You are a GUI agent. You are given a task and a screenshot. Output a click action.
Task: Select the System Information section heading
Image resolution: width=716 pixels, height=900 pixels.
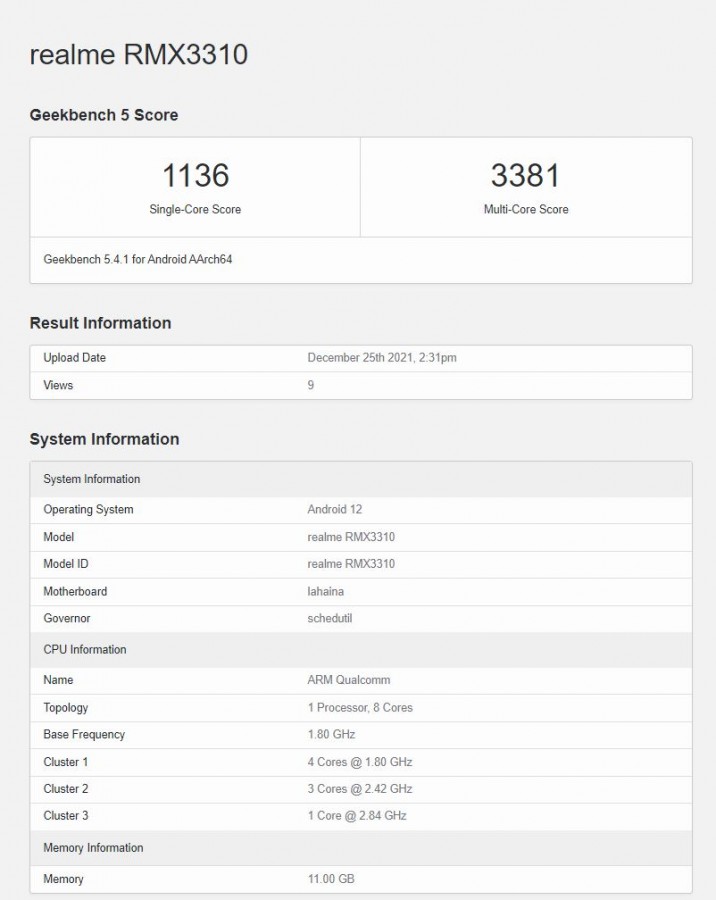pos(104,439)
